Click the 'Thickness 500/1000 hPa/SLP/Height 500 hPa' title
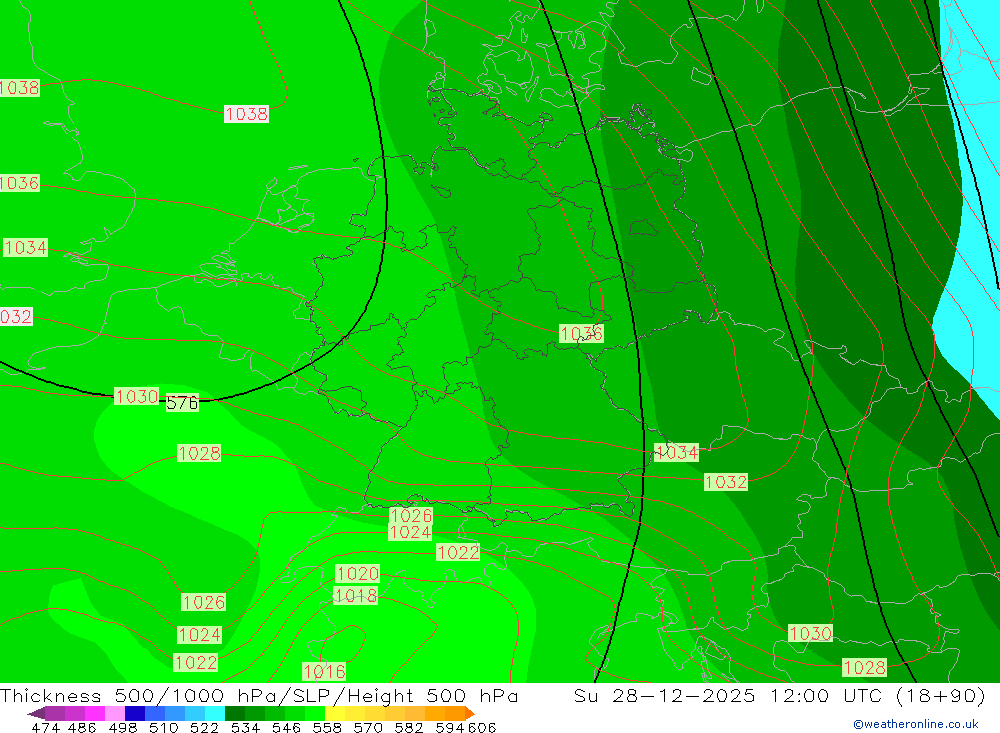Screen dimensions: 1000x733 (259, 695)
